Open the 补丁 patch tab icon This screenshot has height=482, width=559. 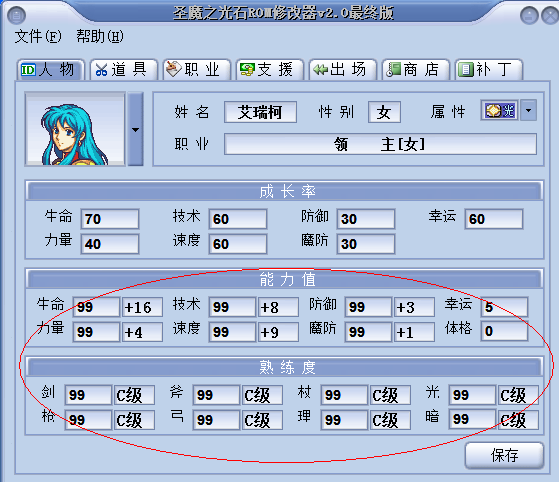(466, 70)
